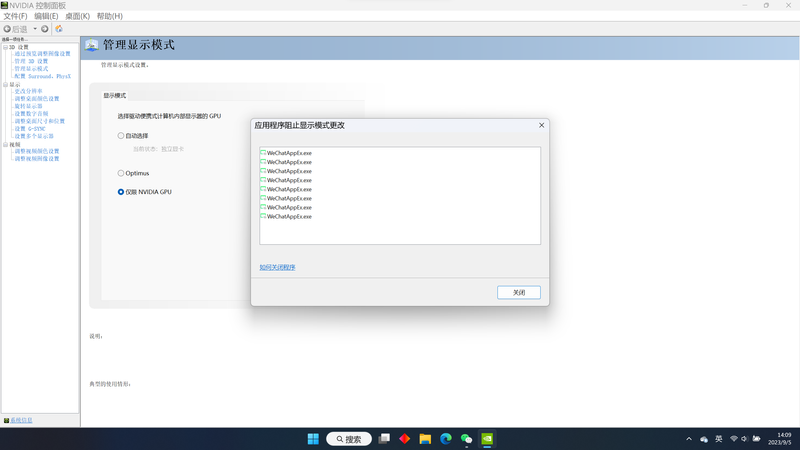Open the 文件(F) menu
Viewport: 800px width, 450px height.
pyautogui.click(x=15, y=16)
